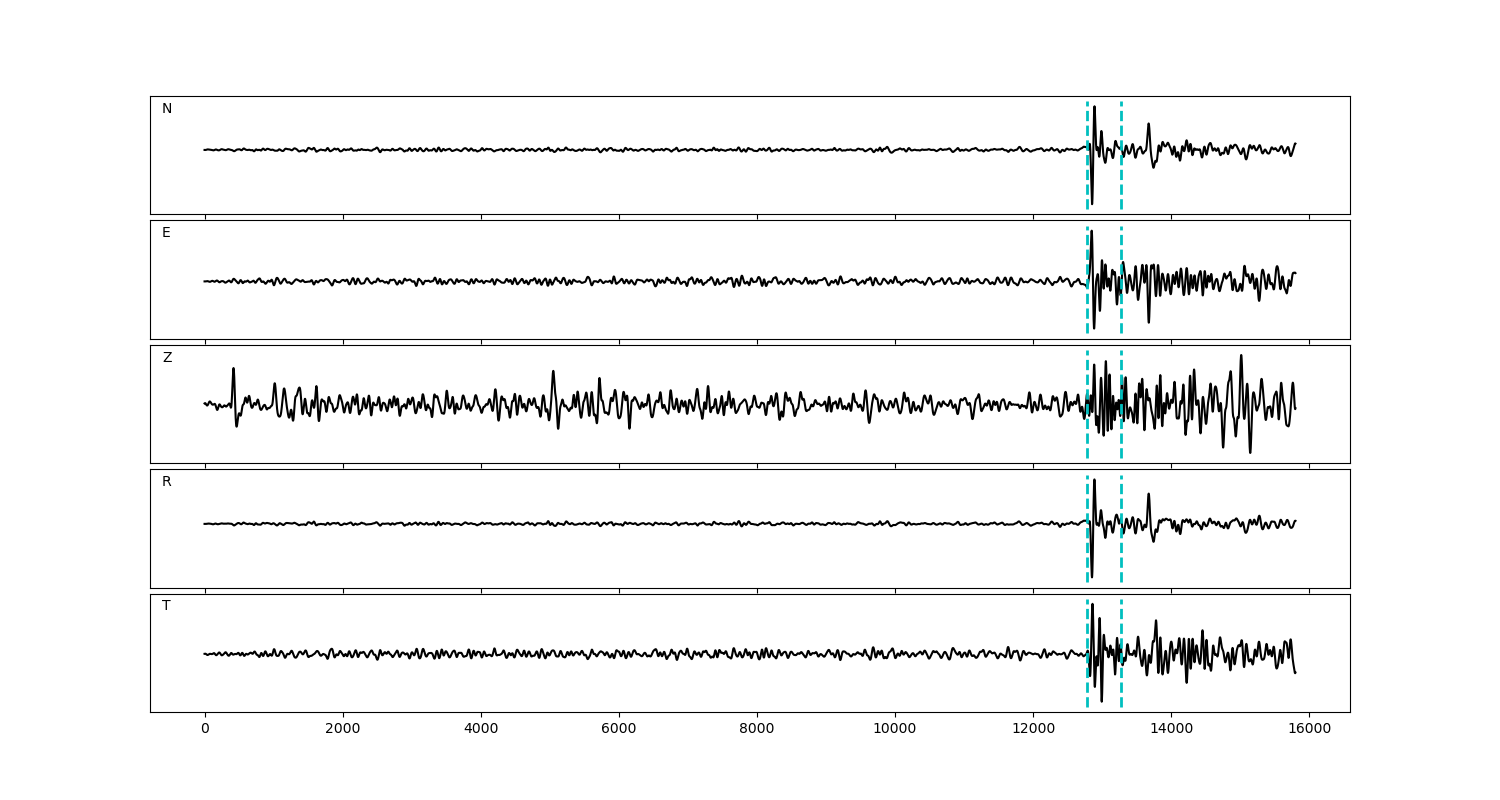Click the N component label in top panel

click(x=167, y=109)
